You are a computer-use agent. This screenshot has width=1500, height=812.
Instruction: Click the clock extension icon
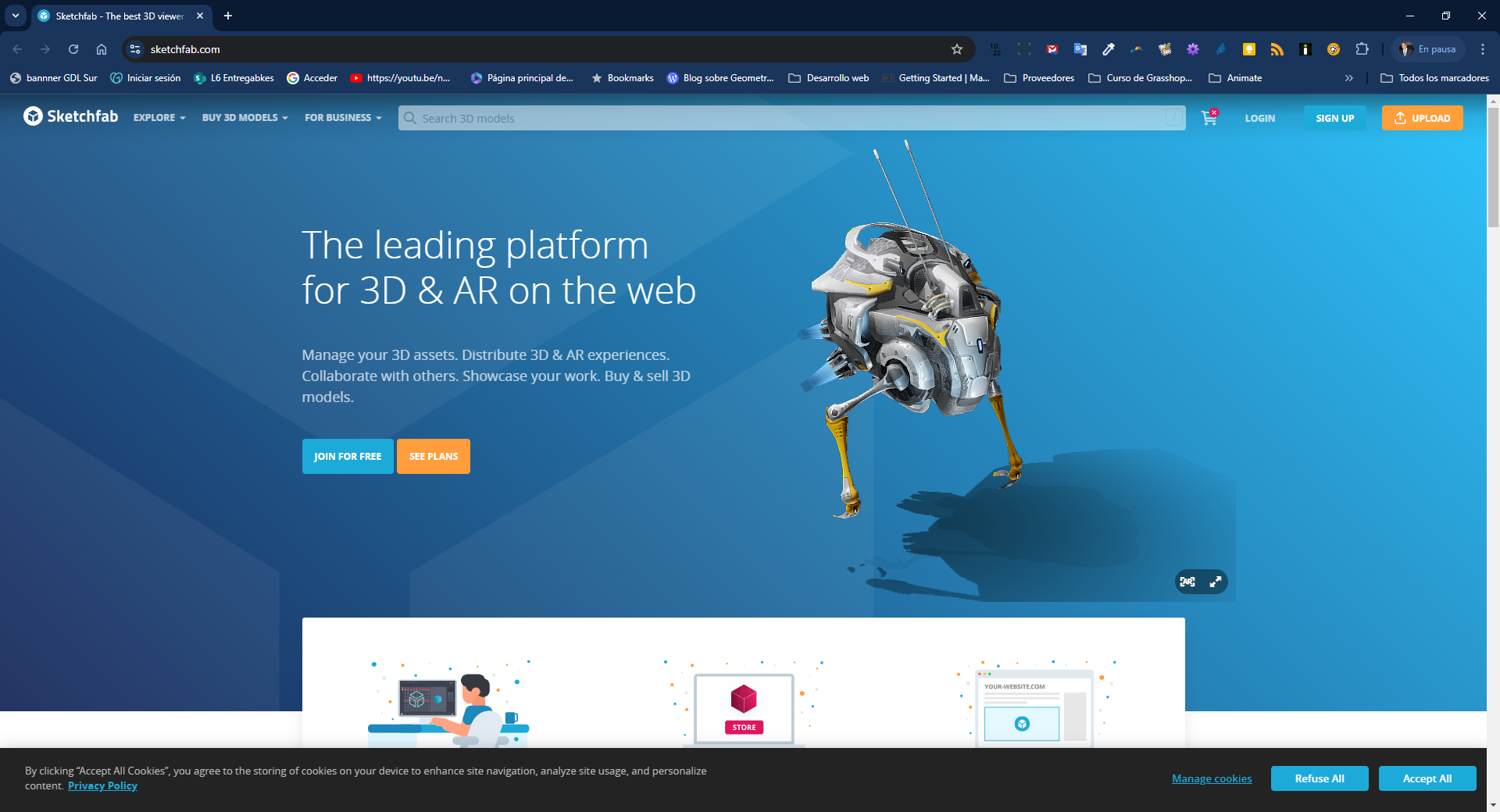996,49
